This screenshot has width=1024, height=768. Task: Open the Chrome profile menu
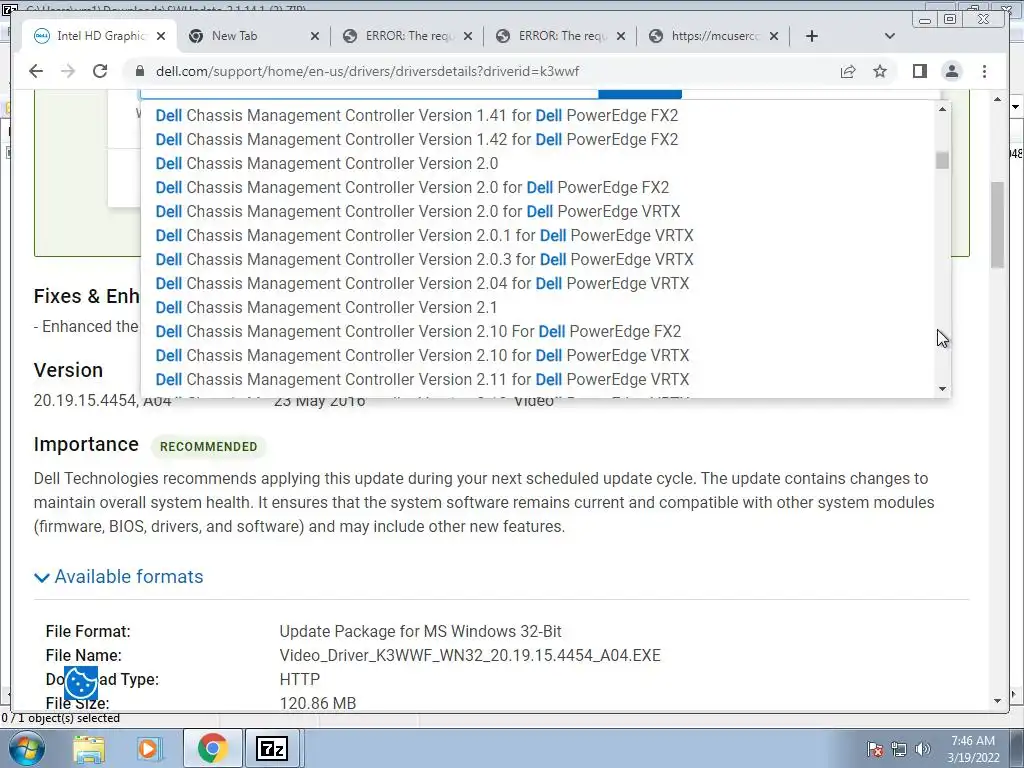coord(952,71)
